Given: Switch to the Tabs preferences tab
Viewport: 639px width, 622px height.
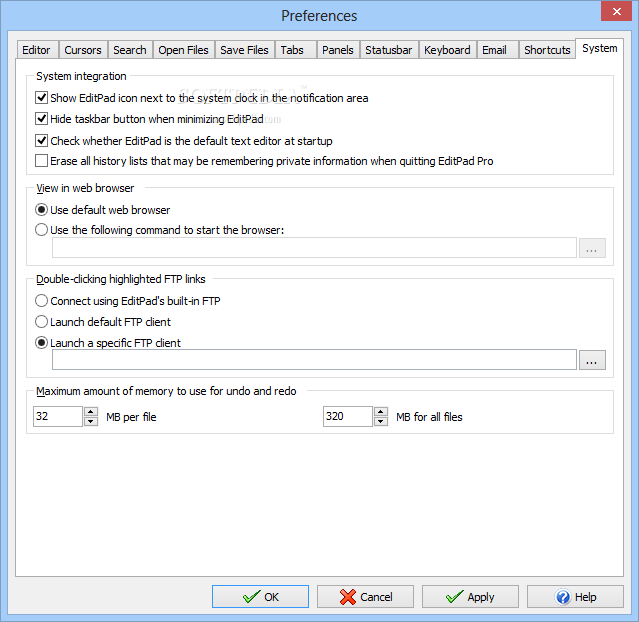Looking at the screenshot, I should (295, 50).
